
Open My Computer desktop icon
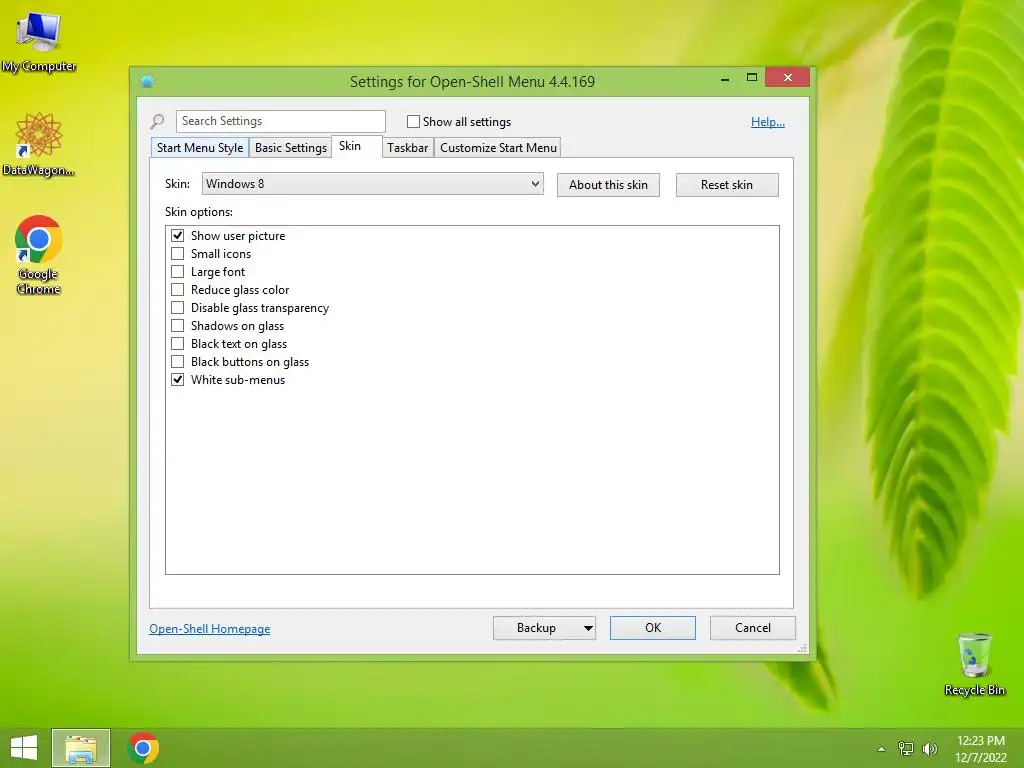pyautogui.click(x=39, y=42)
